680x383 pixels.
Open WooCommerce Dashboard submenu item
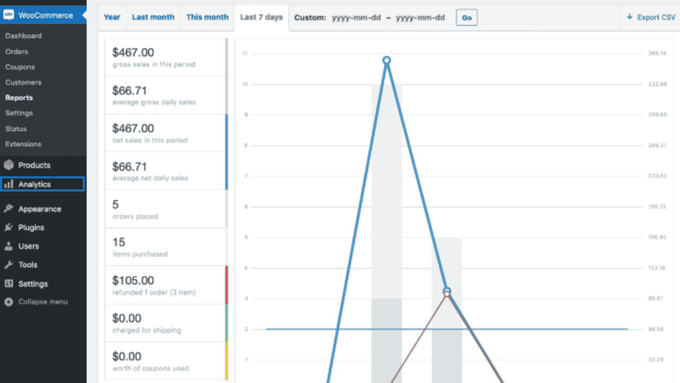point(23,36)
